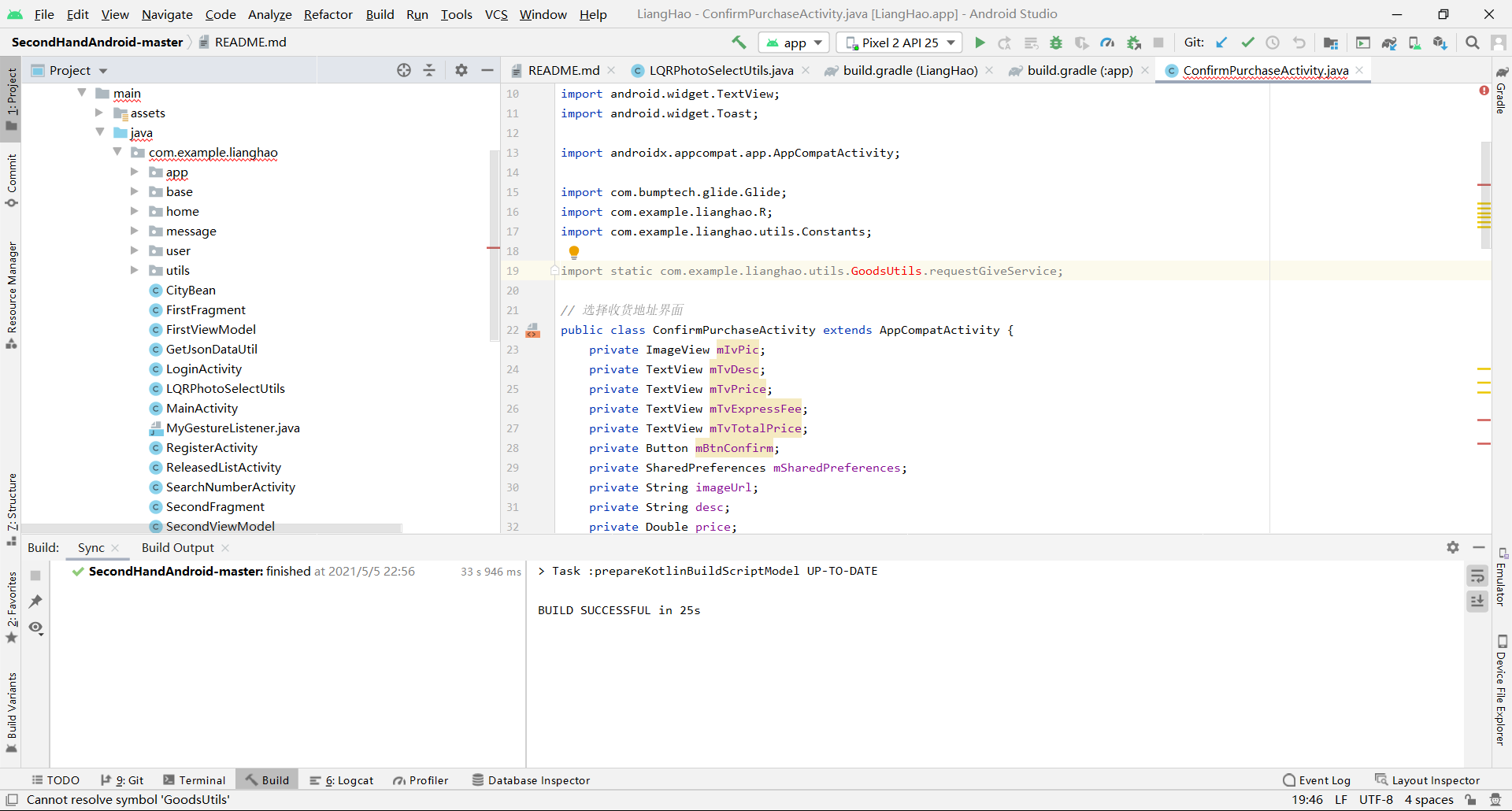Image resolution: width=1512 pixels, height=811 pixels.
Task: Click the yellow lightbulb quick-fix icon
Action: 574,252
